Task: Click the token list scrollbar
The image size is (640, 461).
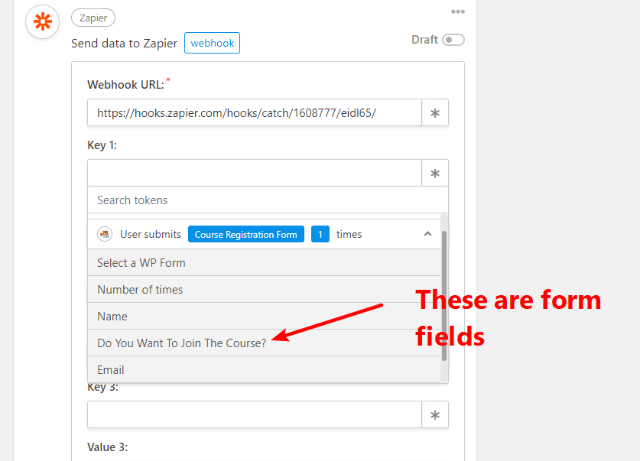Action: click(444, 296)
